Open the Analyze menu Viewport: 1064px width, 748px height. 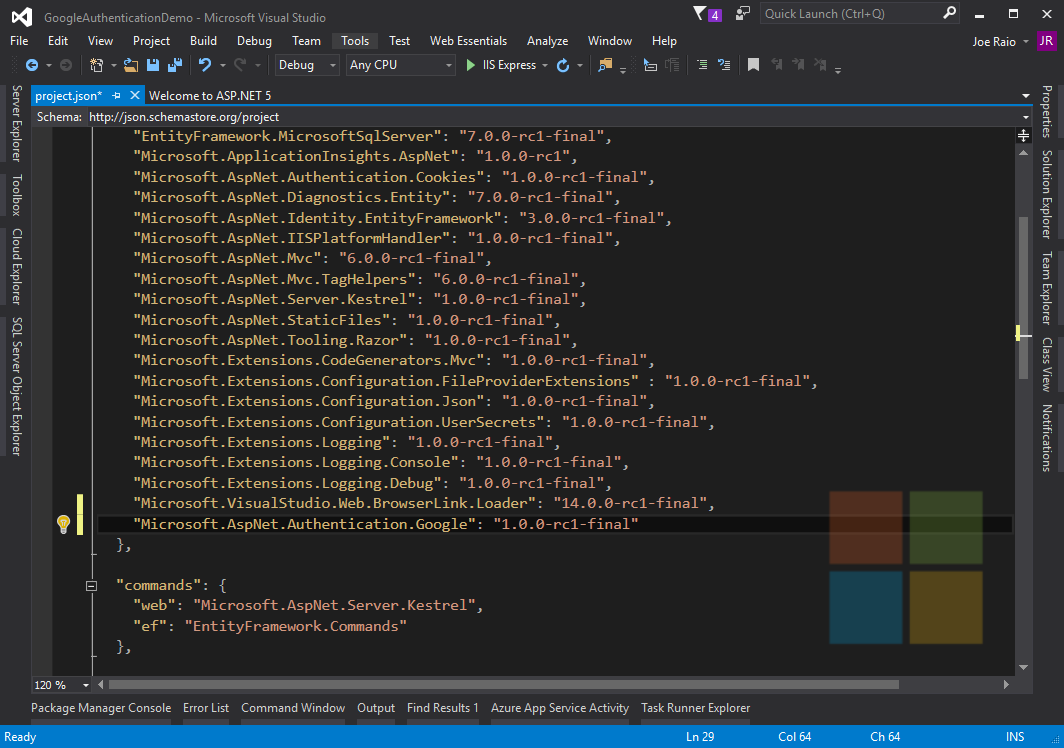(547, 41)
